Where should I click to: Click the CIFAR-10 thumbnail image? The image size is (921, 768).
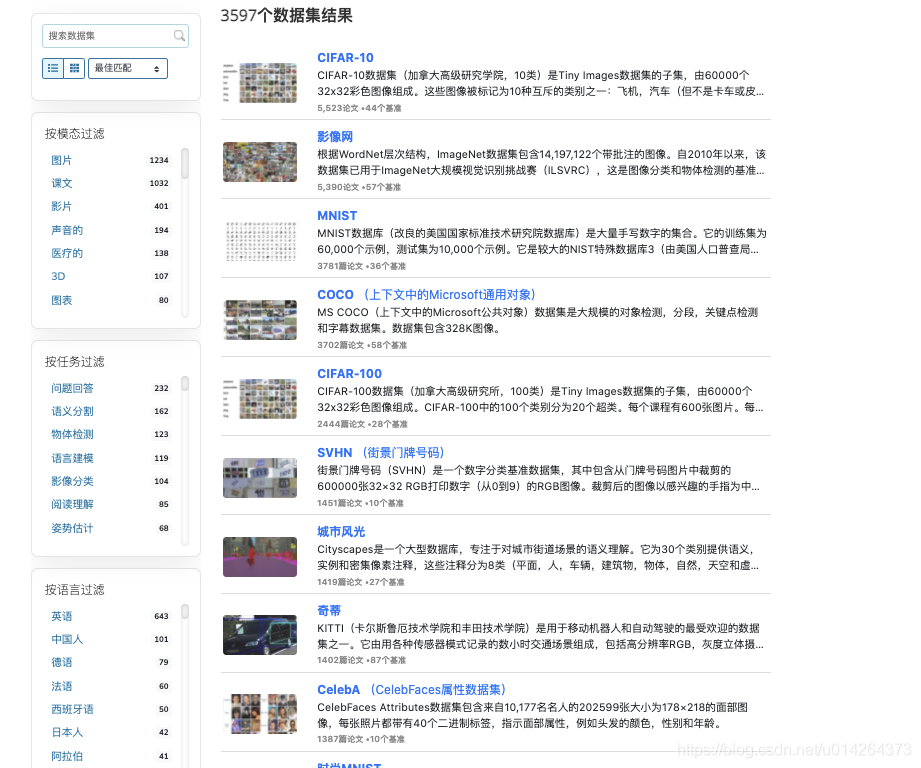click(x=260, y=83)
